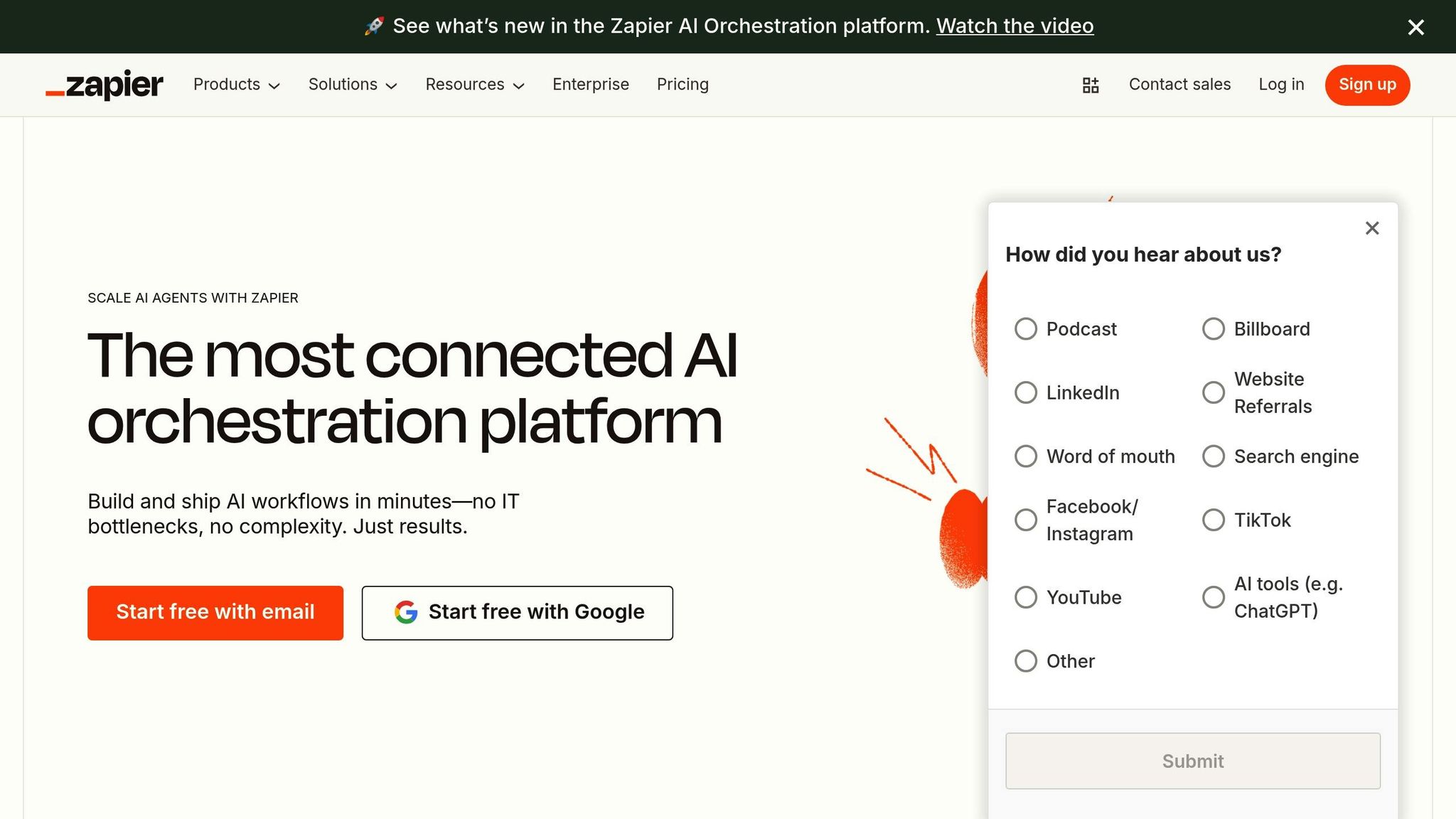Image resolution: width=1456 pixels, height=819 pixels.
Task: Select the Other option
Action: pos(1026,660)
